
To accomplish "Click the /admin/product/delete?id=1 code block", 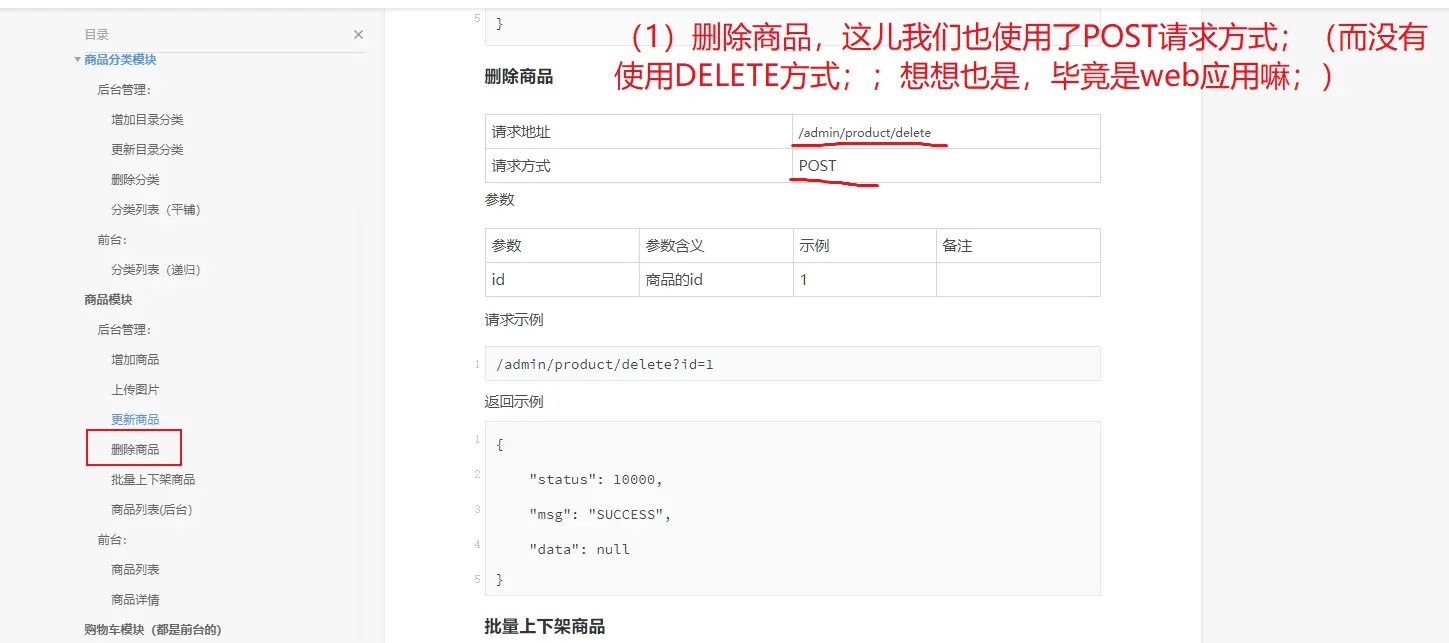I will pyautogui.click(x=792, y=364).
